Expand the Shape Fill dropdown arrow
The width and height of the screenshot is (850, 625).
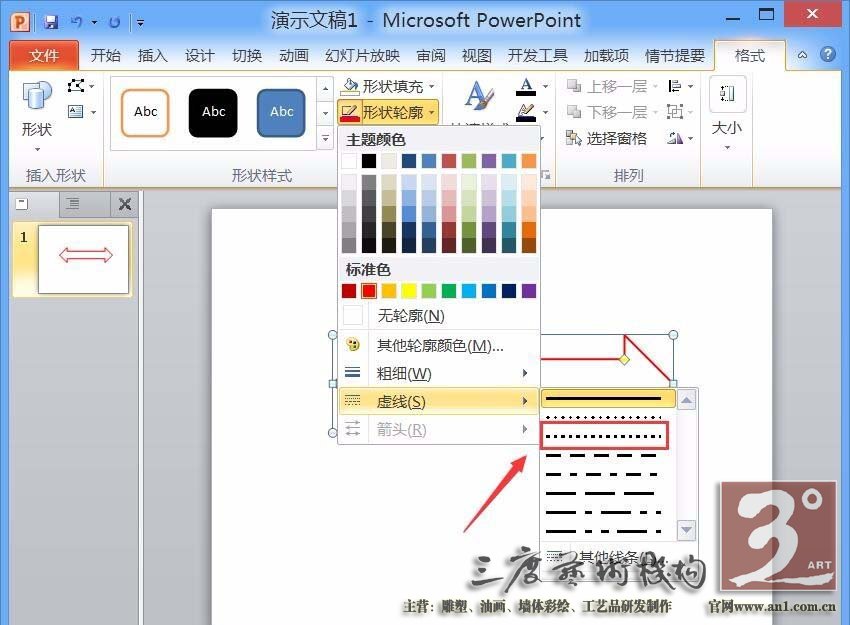click(x=432, y=86)
